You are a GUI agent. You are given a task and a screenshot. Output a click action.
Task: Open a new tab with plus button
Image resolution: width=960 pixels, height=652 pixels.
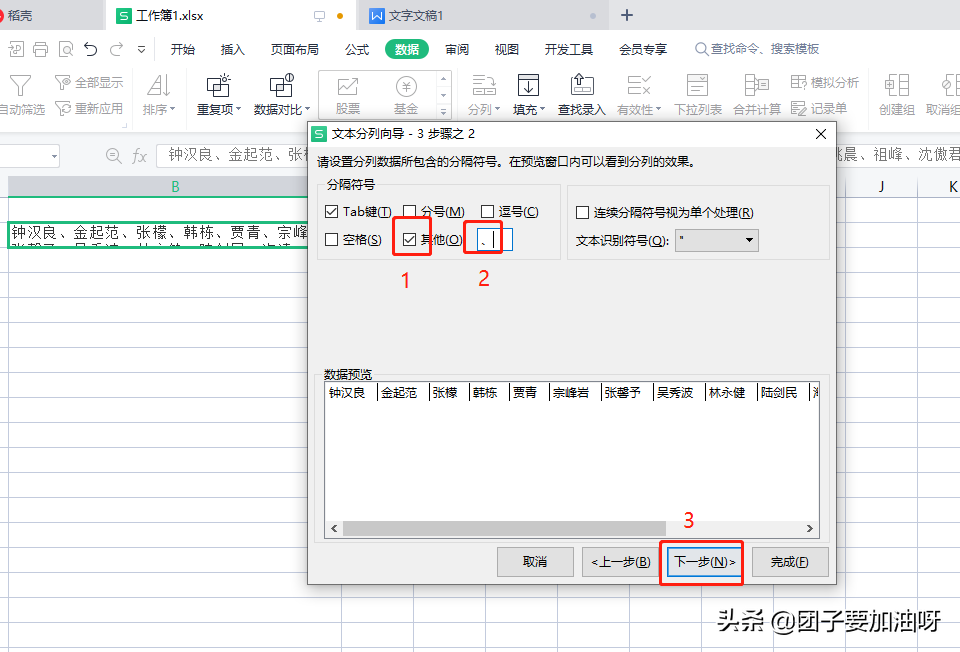pyautogui.click(x=626, y=15)
